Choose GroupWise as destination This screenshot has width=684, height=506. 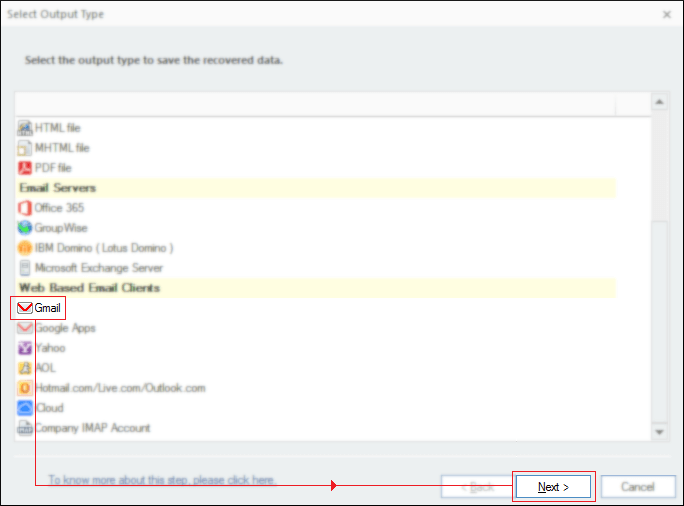click(x=61, y=228)
